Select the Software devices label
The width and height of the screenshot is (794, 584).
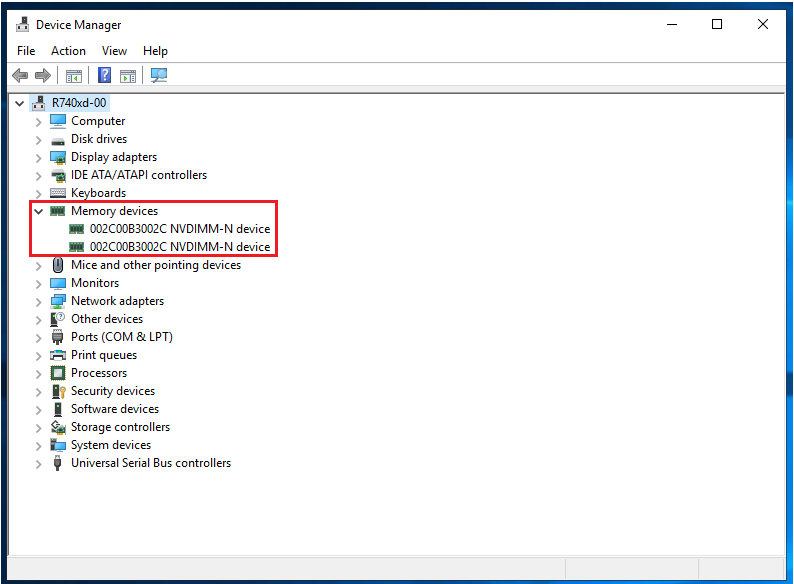tap(115, 409)
